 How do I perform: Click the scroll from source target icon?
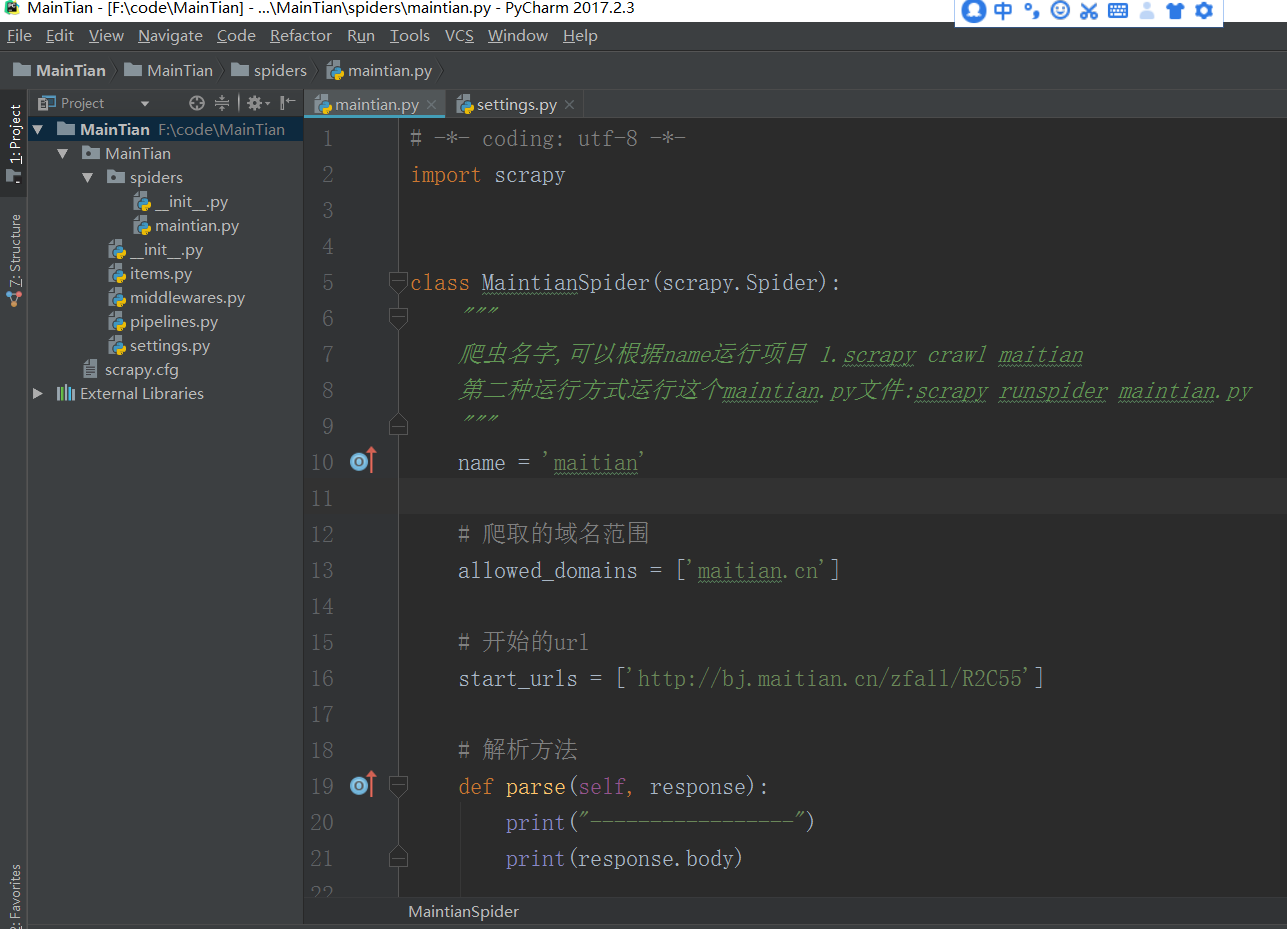click(197, 103)
